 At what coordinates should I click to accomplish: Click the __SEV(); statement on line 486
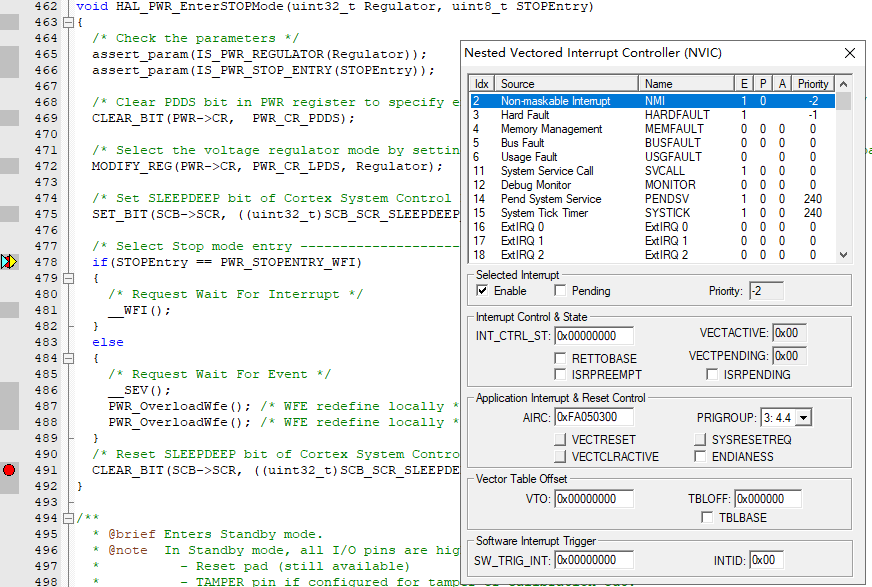coord(140,390)
